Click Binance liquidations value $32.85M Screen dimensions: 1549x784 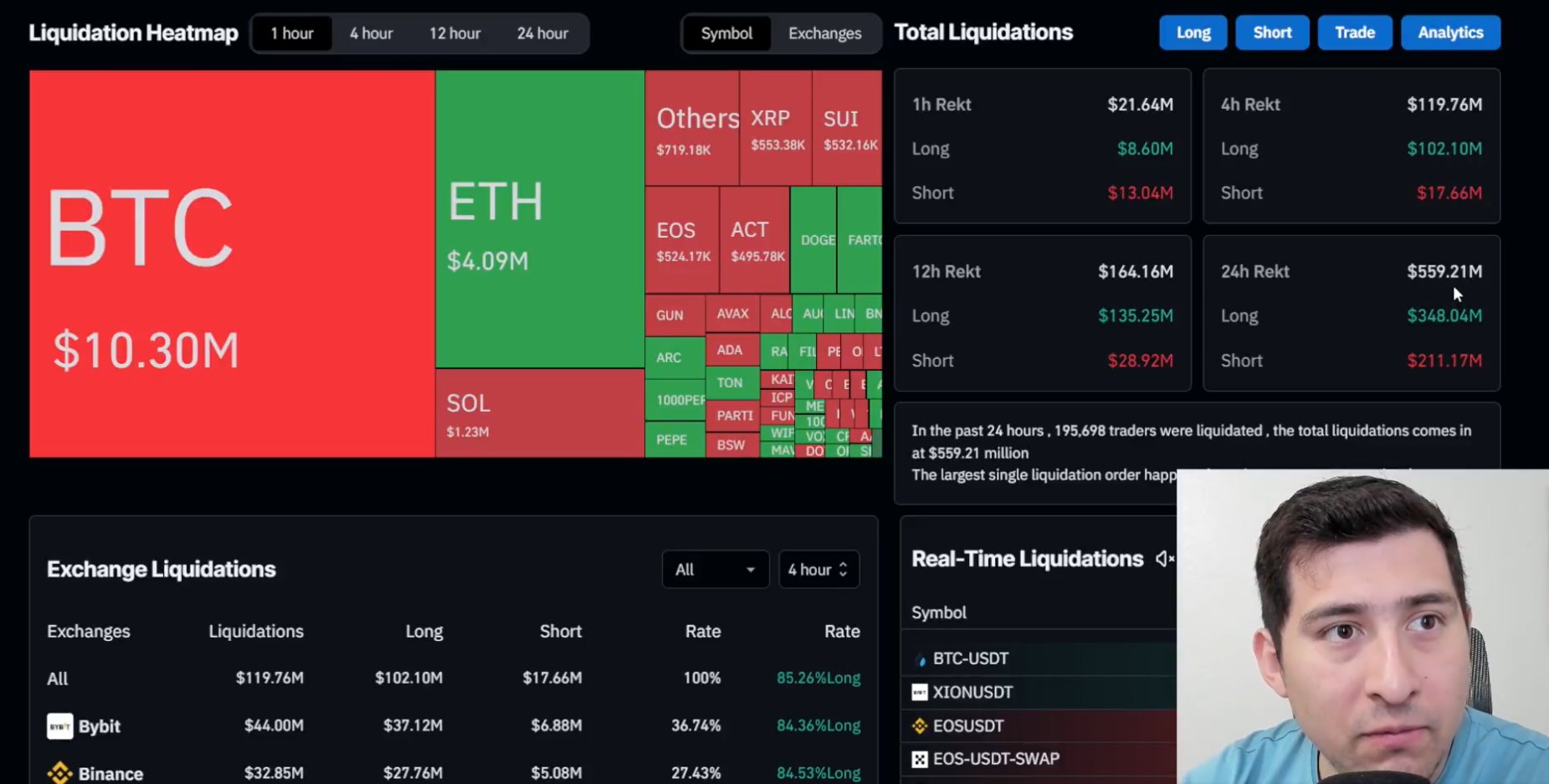point(274,773)
